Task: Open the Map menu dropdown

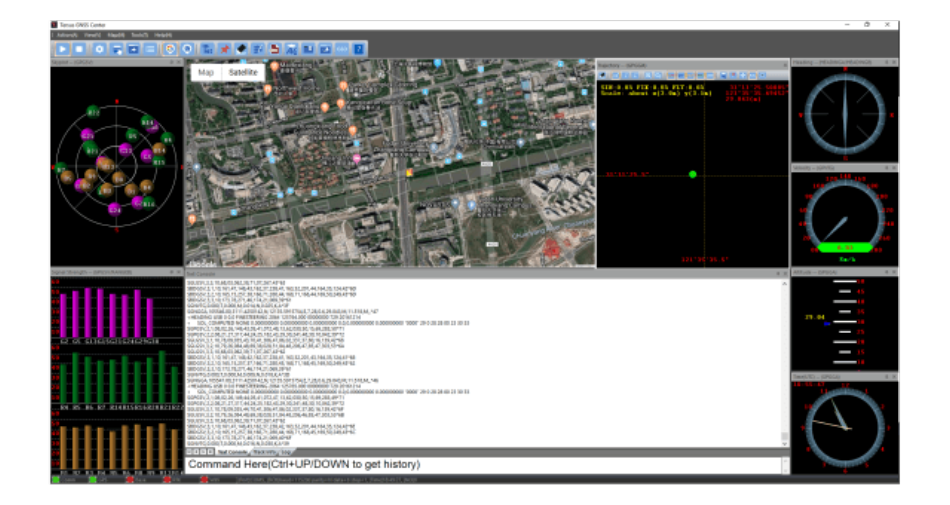Action: (116, 35)
